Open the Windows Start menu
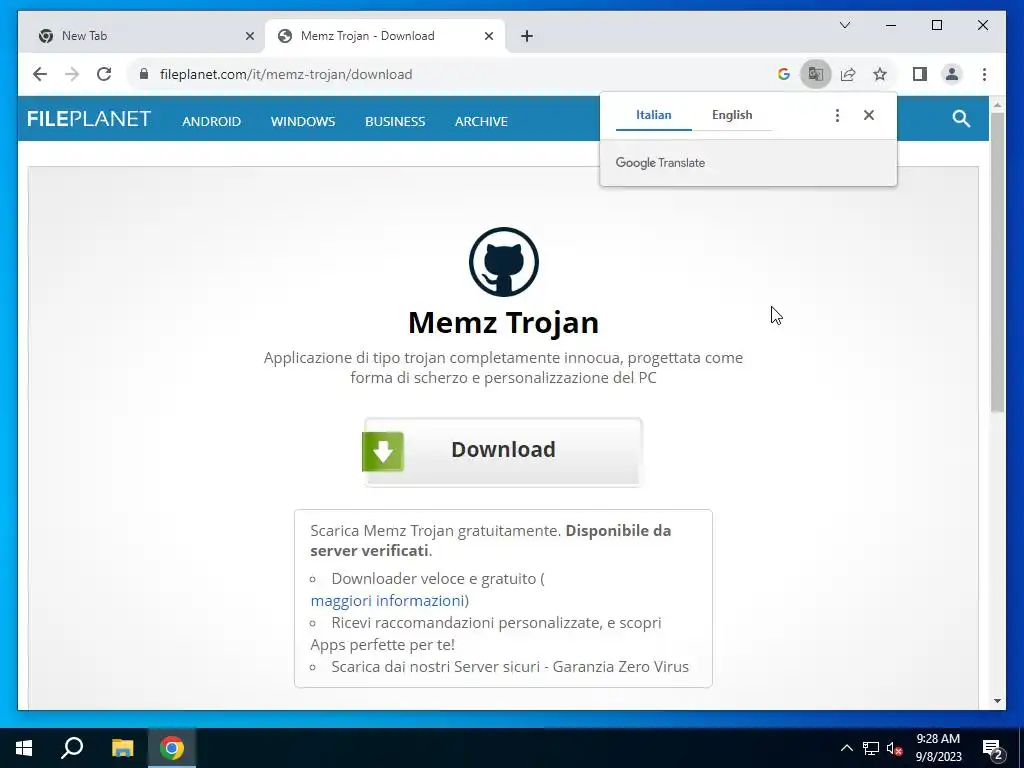1024x768 pixels. pos(24,748)
